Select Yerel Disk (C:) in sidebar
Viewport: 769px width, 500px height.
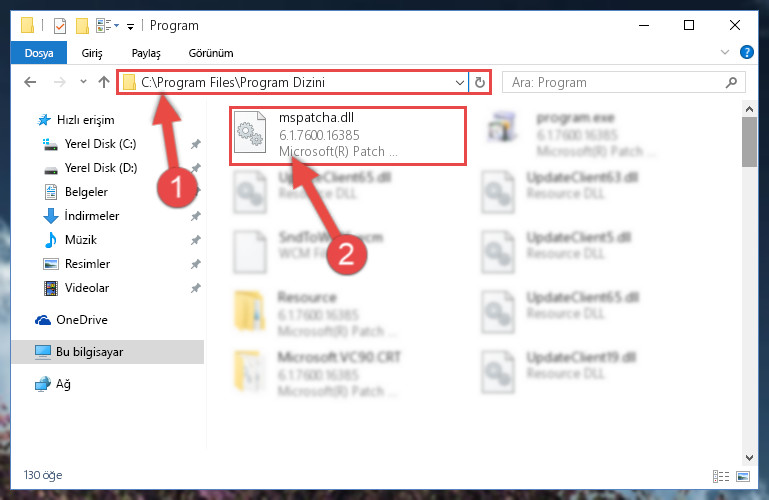pyautogui.click(x=100, y=144)
